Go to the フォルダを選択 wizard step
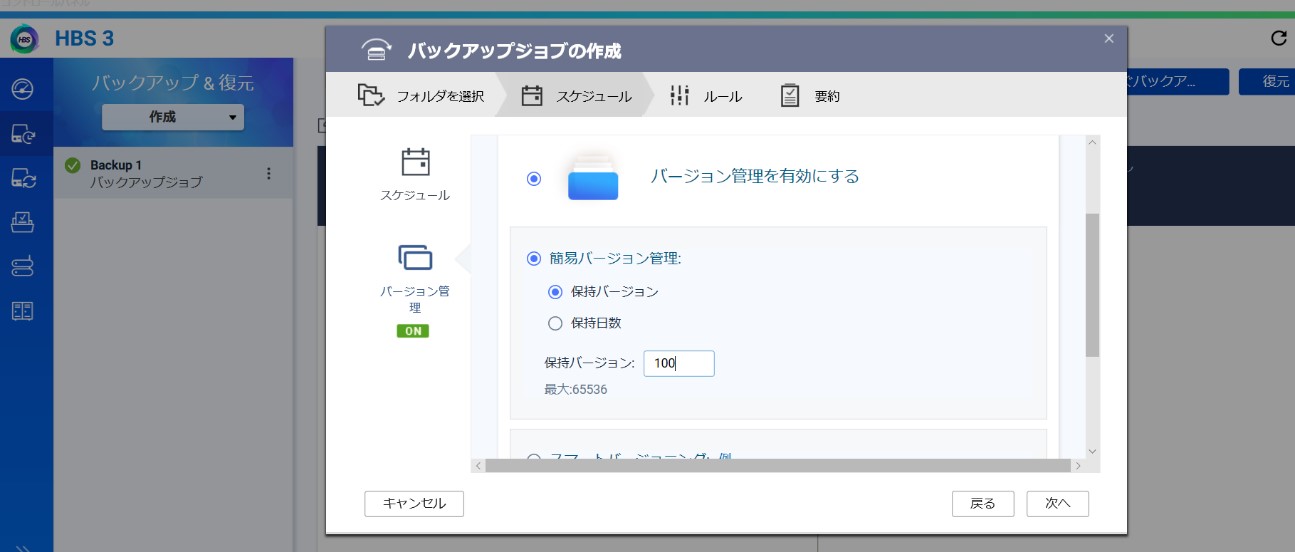 coord(422,96)
